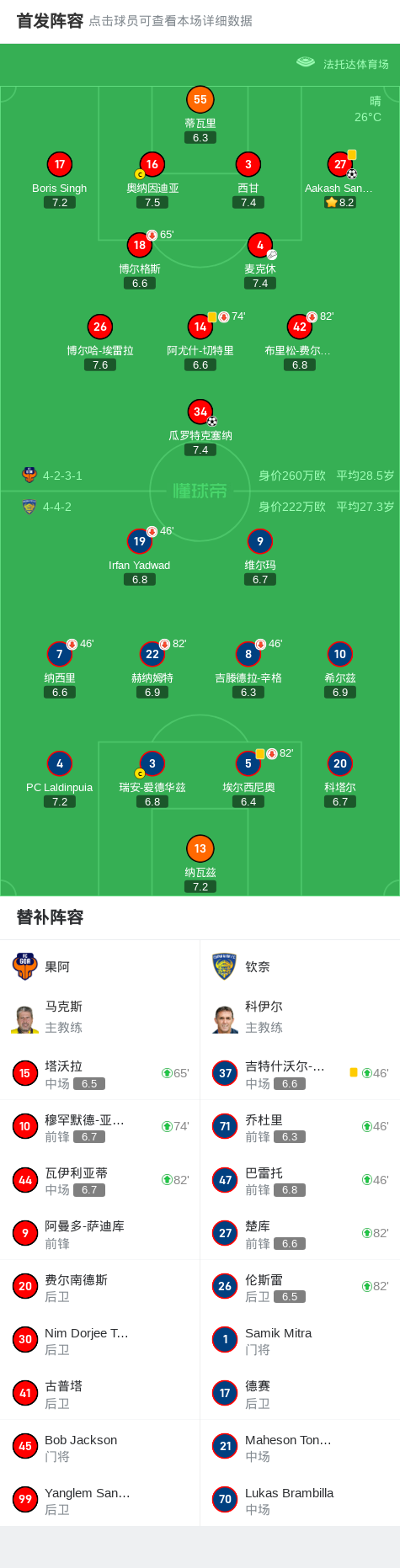The height and width of the screenshot is (1568, 400).
Task: Tap 埃尔西尼奥 number 5 player badge
Action: pos(248,763)
